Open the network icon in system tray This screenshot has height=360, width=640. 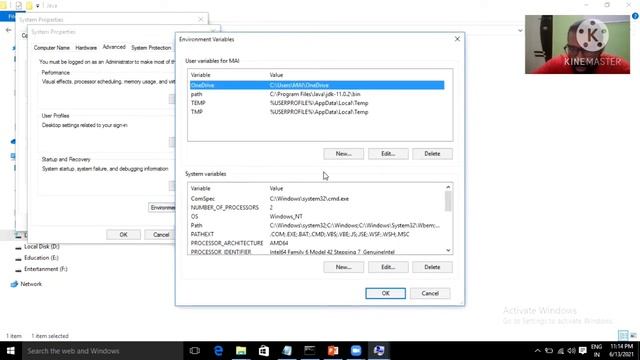tap(560, 351)
